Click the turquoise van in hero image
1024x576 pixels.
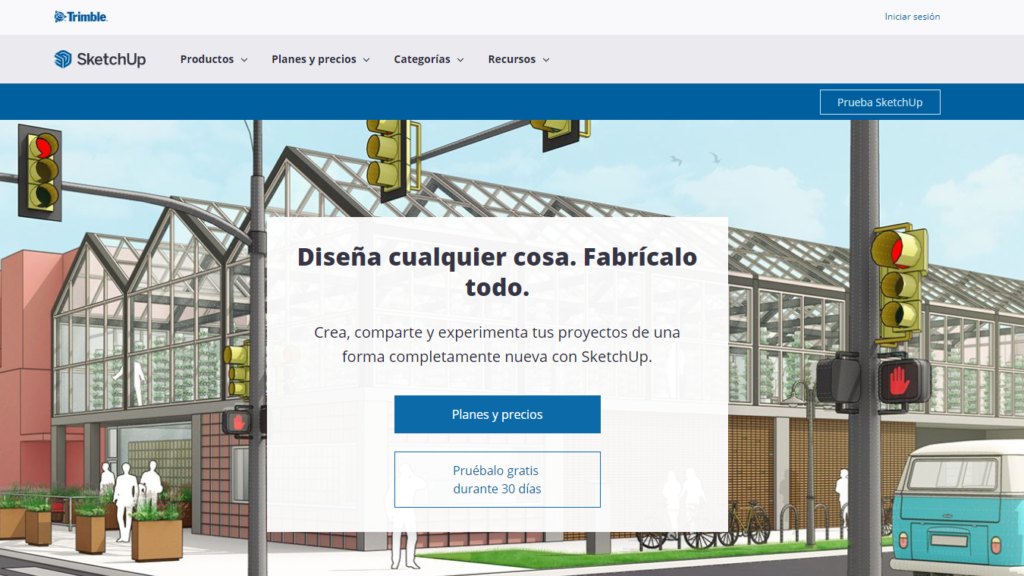(x=958, y=505)
